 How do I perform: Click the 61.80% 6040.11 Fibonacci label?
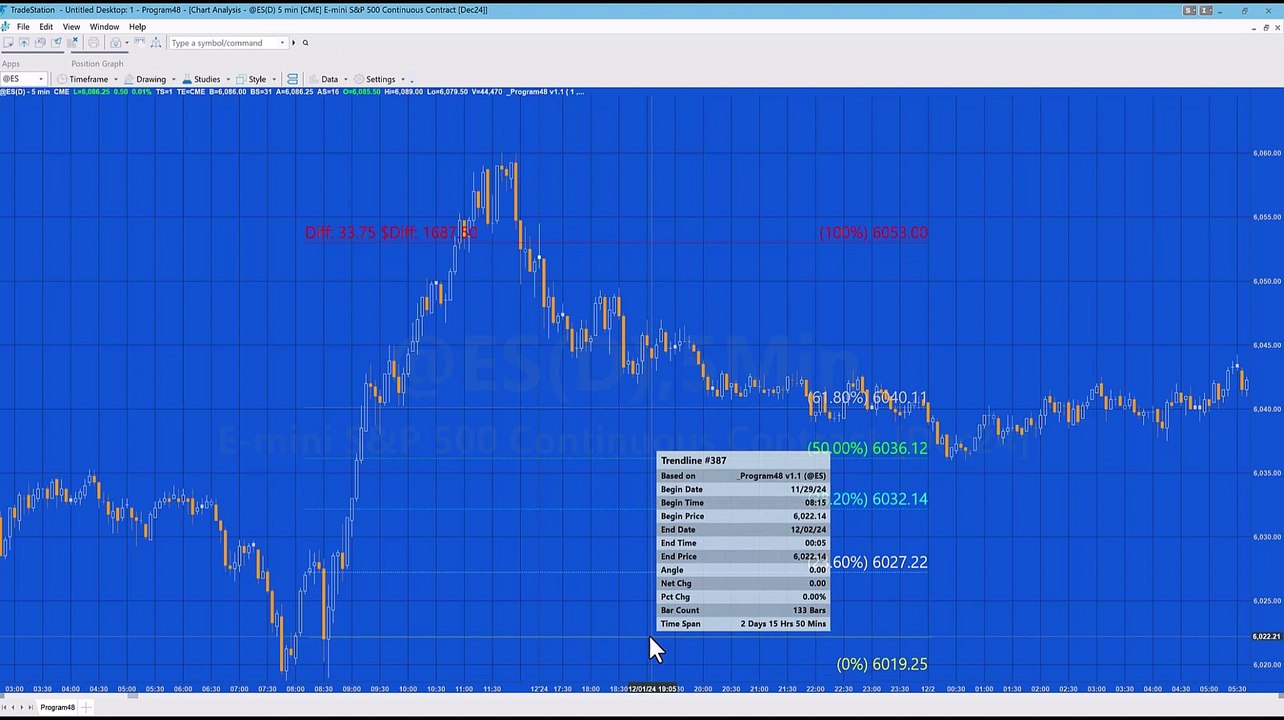click(867, 398)
